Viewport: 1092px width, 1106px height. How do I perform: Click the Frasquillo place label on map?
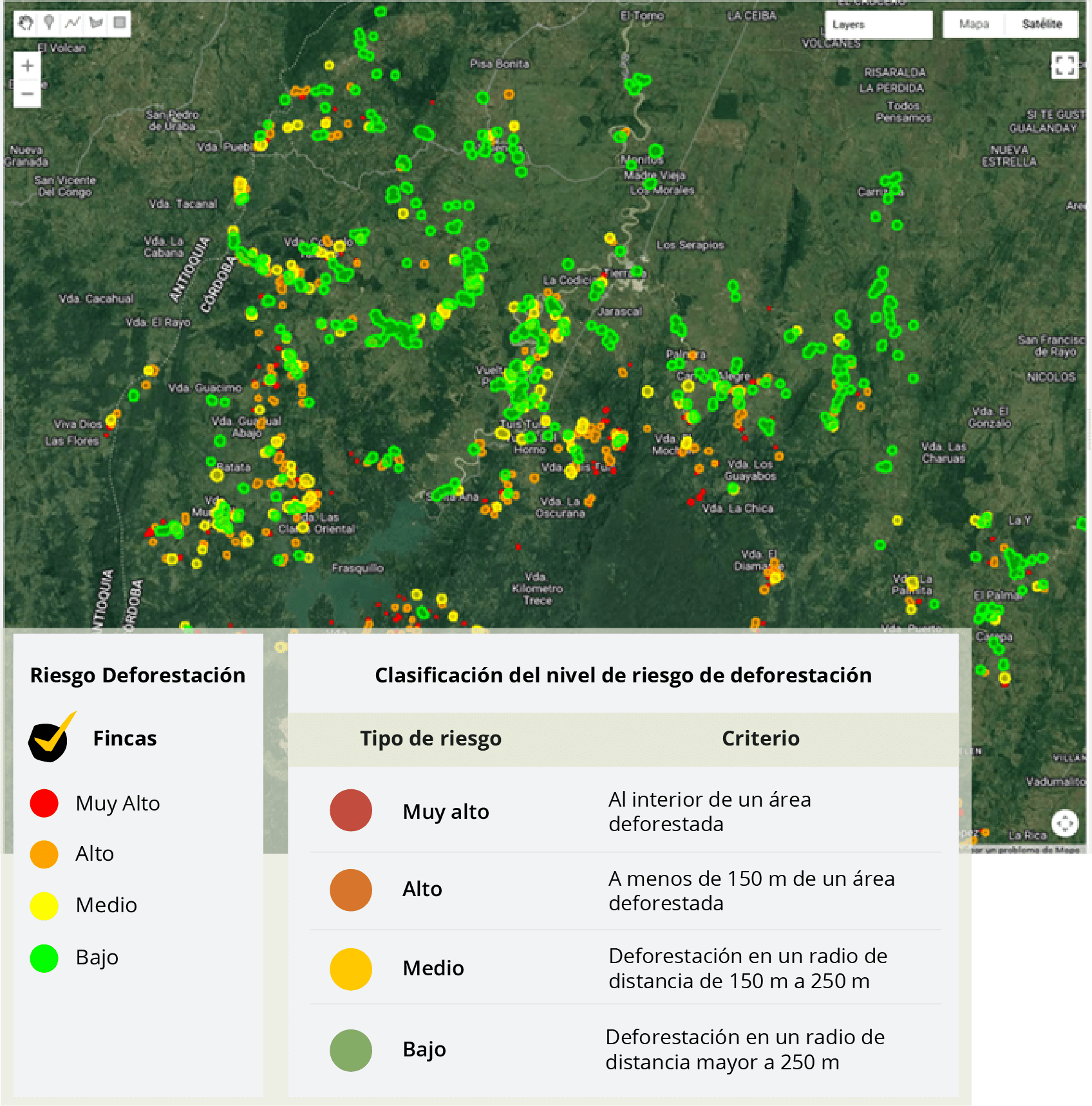(x=357, y=568)
